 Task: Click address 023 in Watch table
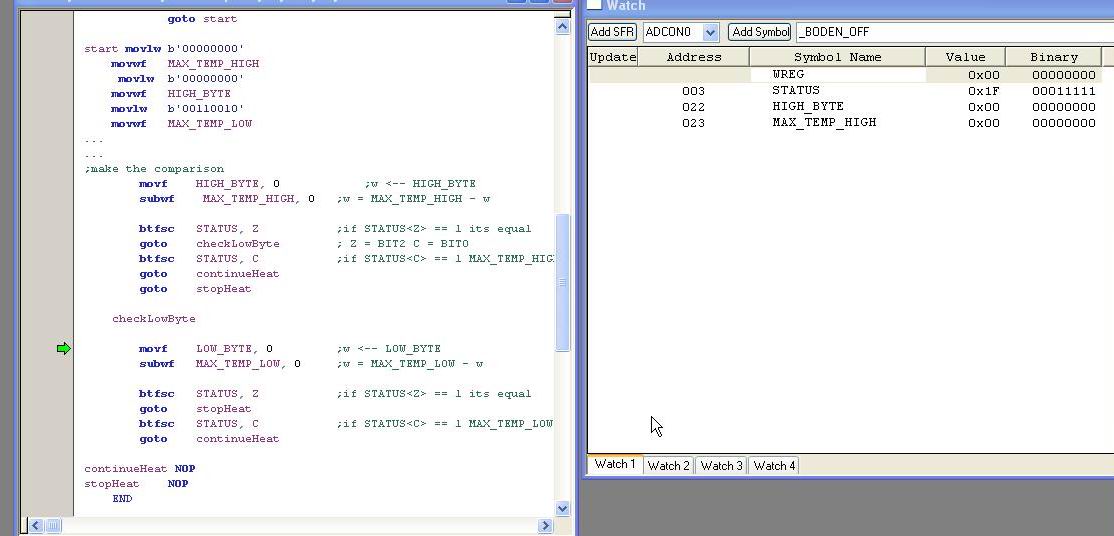[x=693, y=123]
